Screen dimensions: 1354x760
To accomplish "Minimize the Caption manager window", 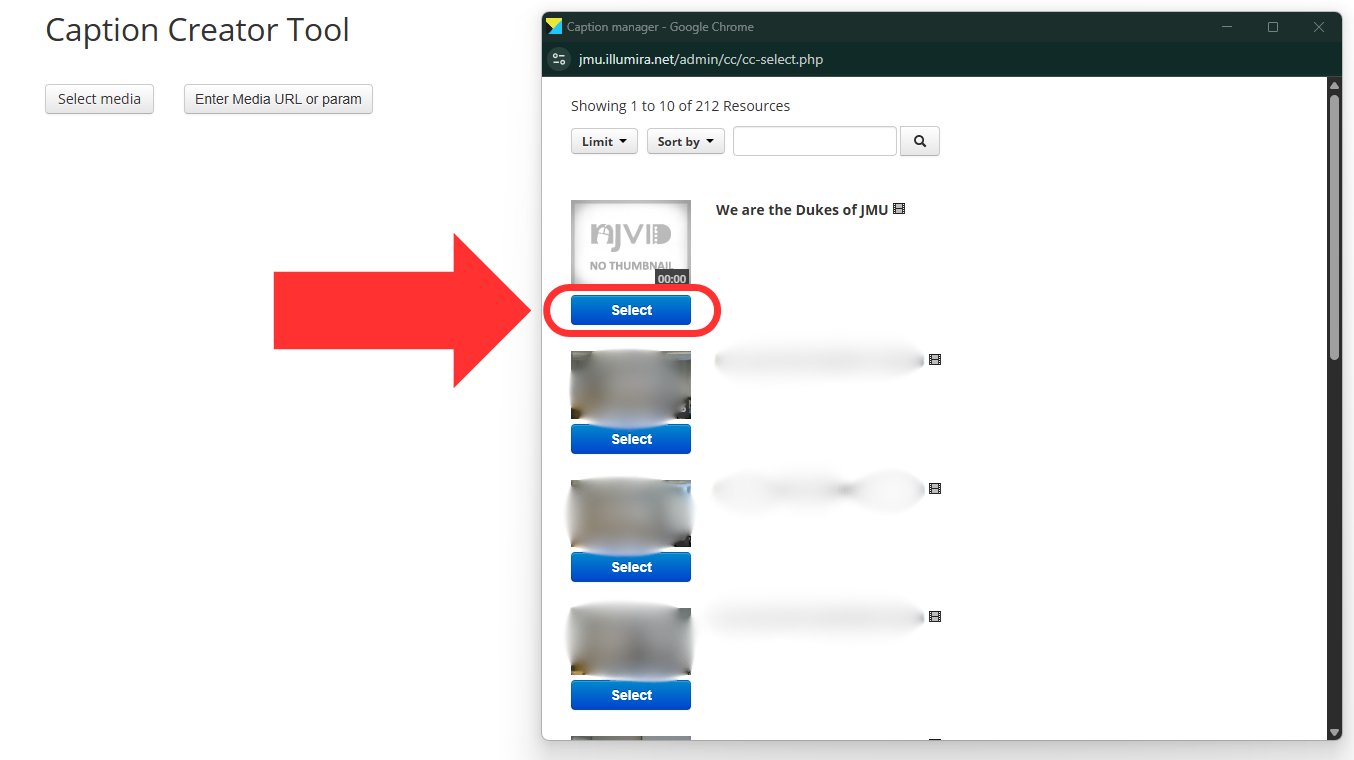I will coord(1227,27).
